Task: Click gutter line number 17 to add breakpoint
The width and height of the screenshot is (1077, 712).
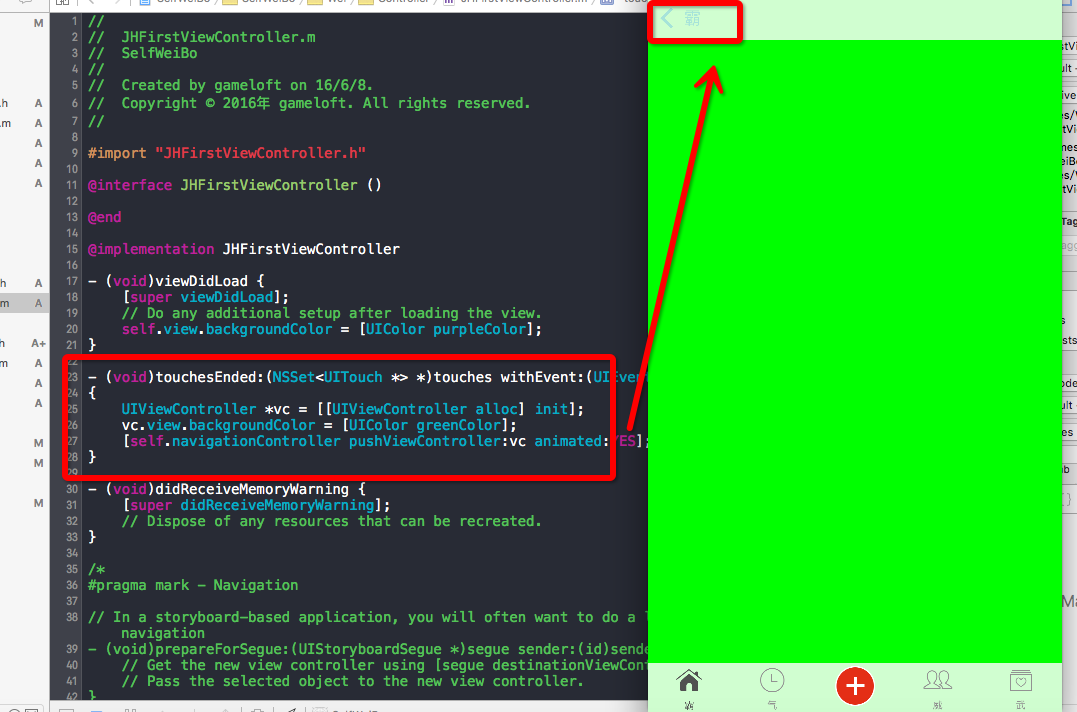Action: [71, 281]
